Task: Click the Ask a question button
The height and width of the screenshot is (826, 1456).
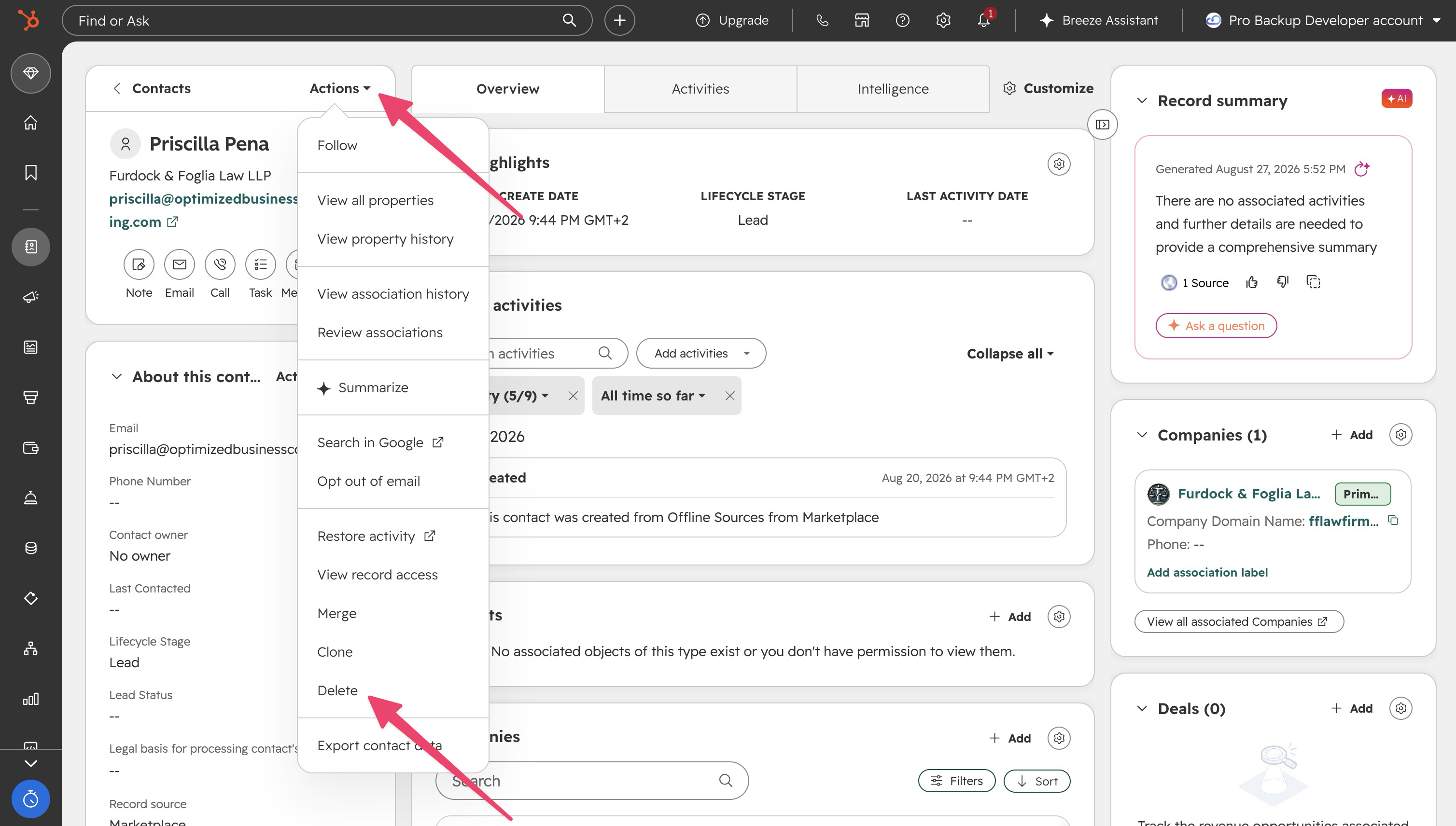Action: point(1216,326)
